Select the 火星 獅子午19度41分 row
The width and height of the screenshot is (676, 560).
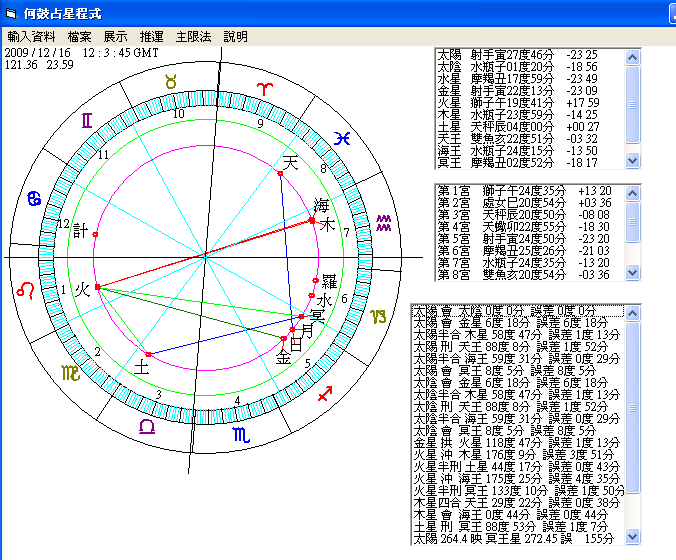coord(530,103)
